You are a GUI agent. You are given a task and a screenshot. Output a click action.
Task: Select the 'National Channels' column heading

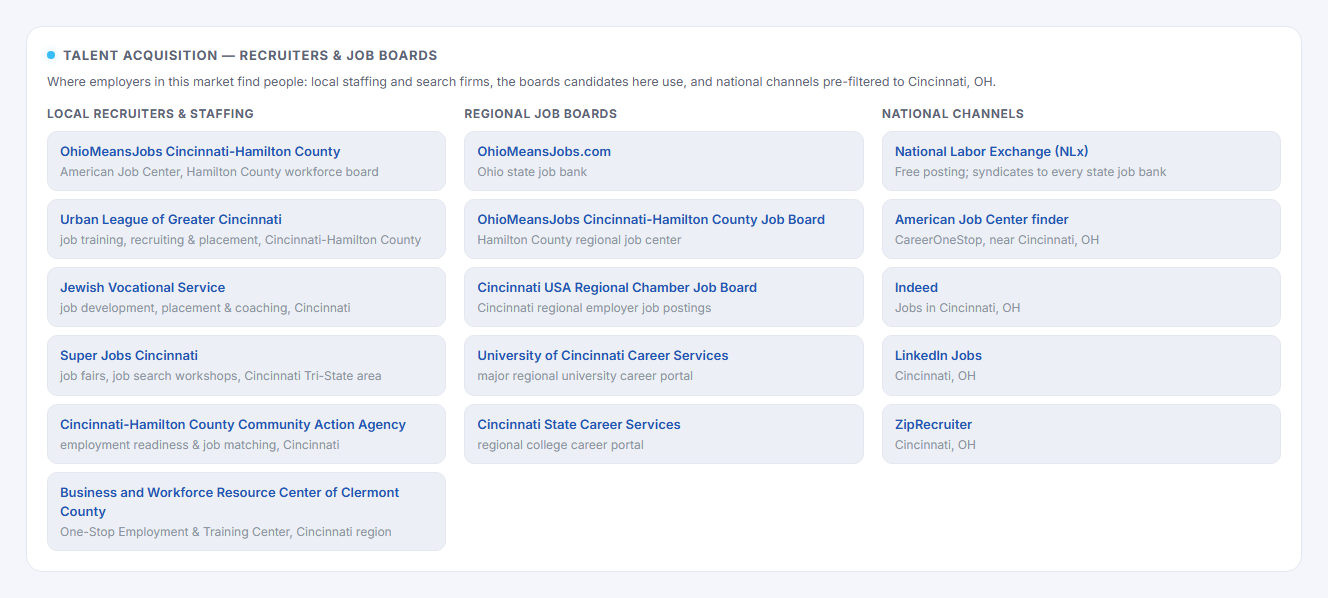click(953, 114)
